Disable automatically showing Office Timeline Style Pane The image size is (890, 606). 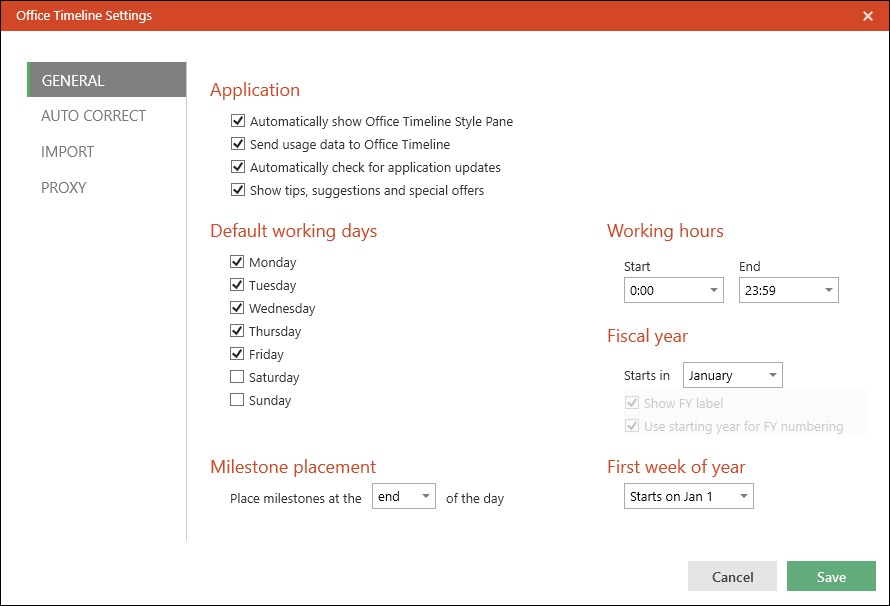point(238,122)
